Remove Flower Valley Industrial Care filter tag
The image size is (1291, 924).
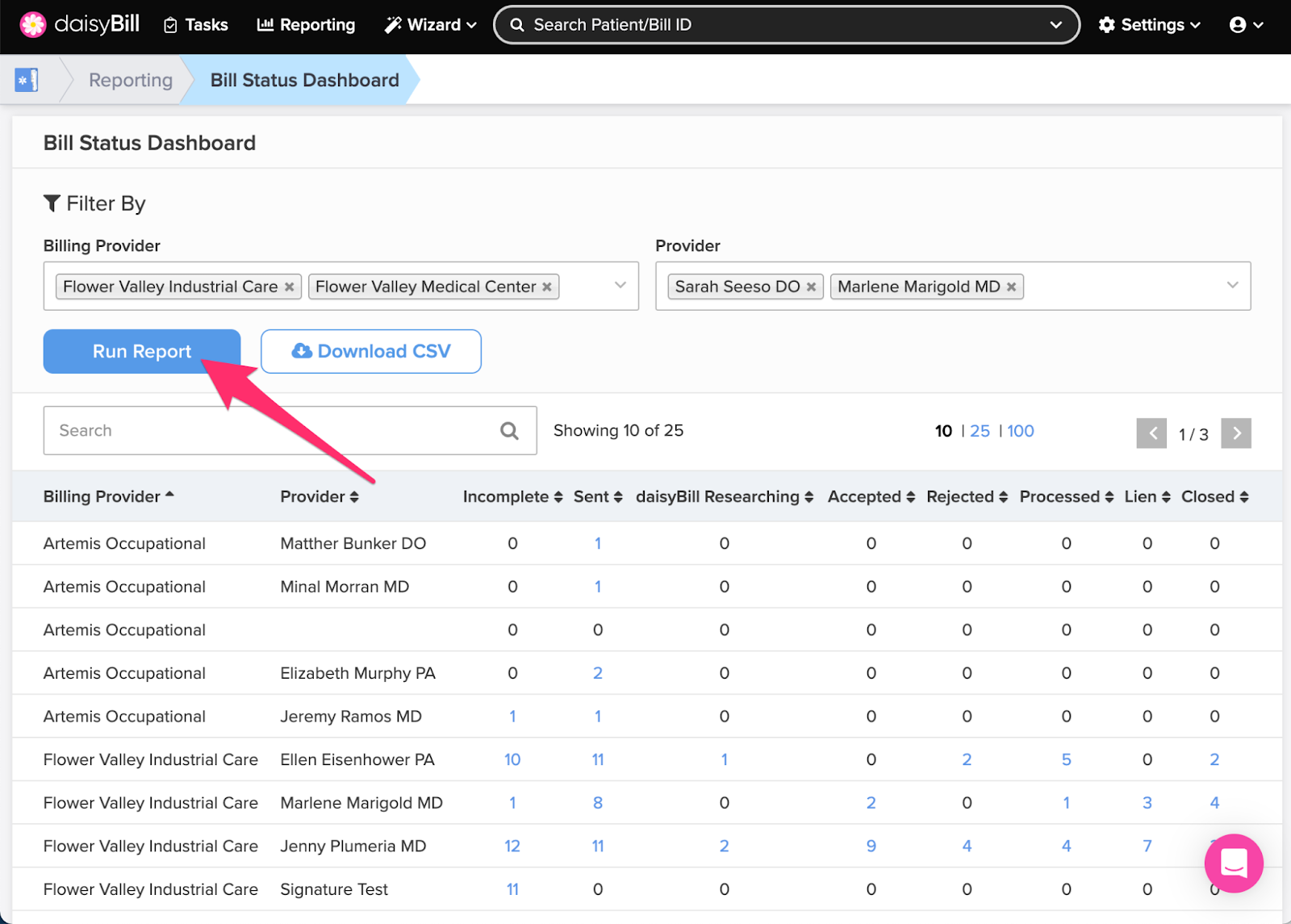click(289, 287)
